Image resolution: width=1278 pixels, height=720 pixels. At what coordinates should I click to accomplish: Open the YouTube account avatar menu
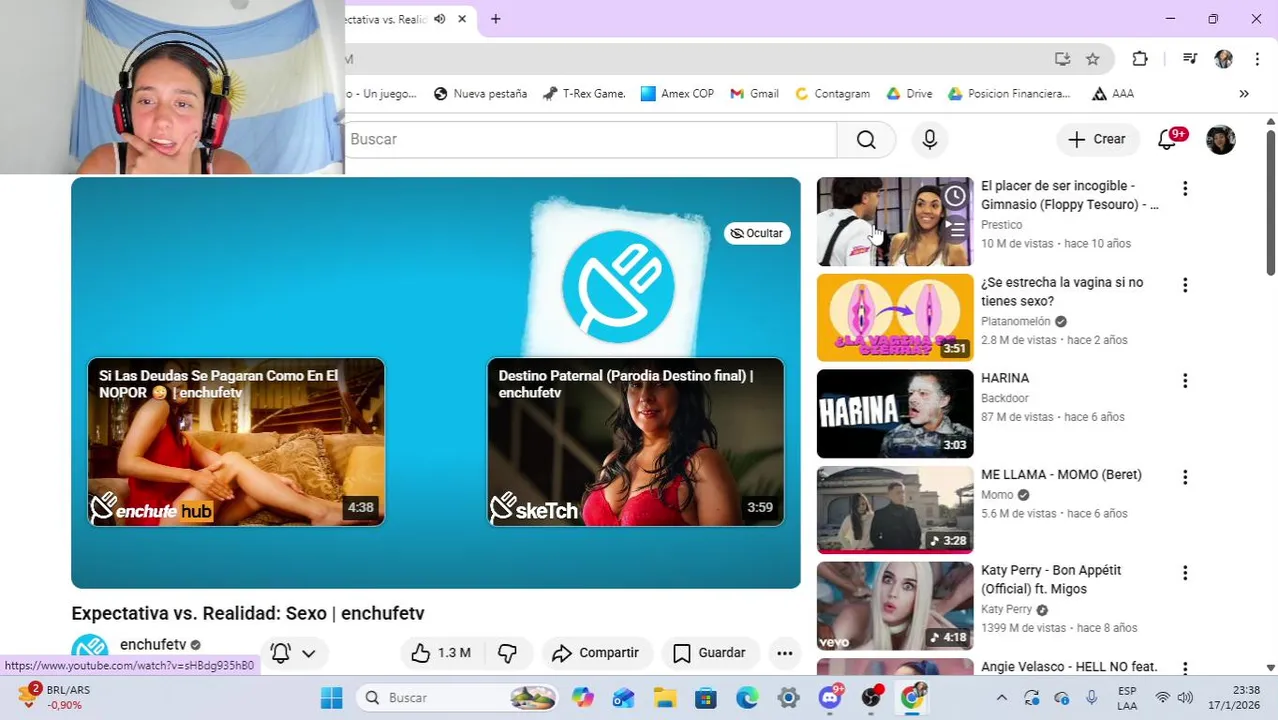tap(1221, 140)
